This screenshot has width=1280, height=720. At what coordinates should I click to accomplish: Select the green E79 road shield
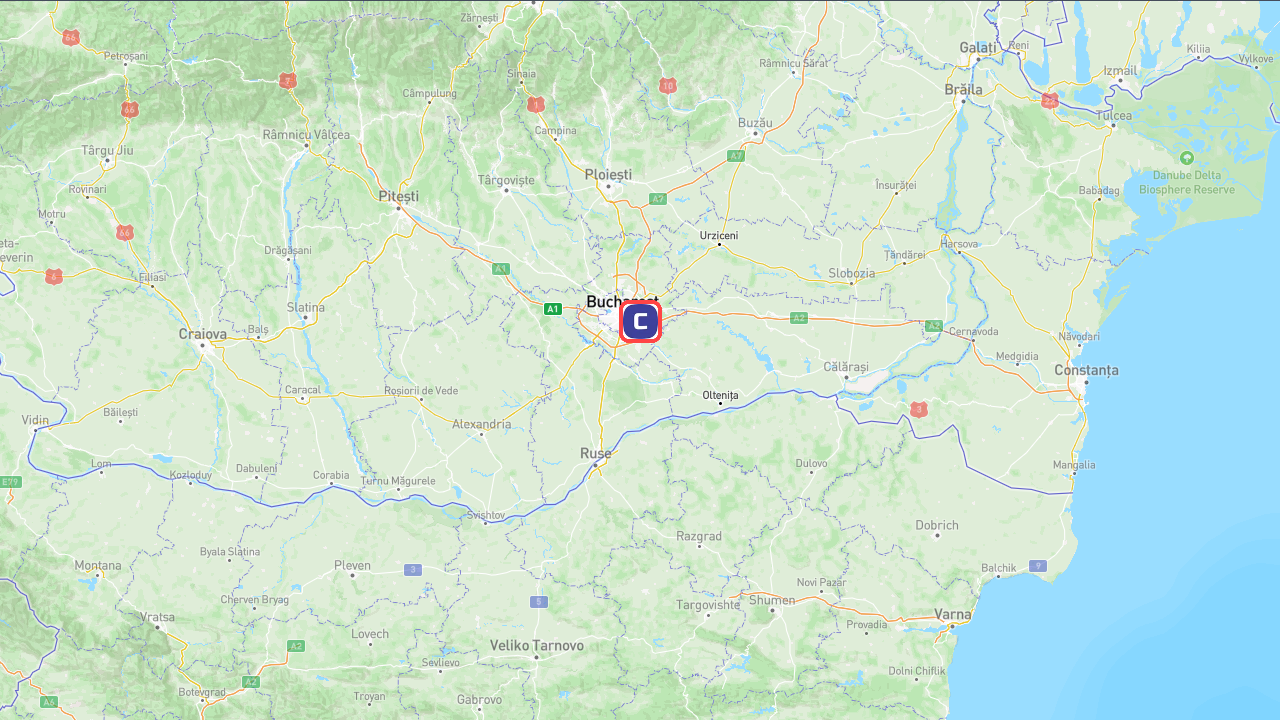pos(10,482)
